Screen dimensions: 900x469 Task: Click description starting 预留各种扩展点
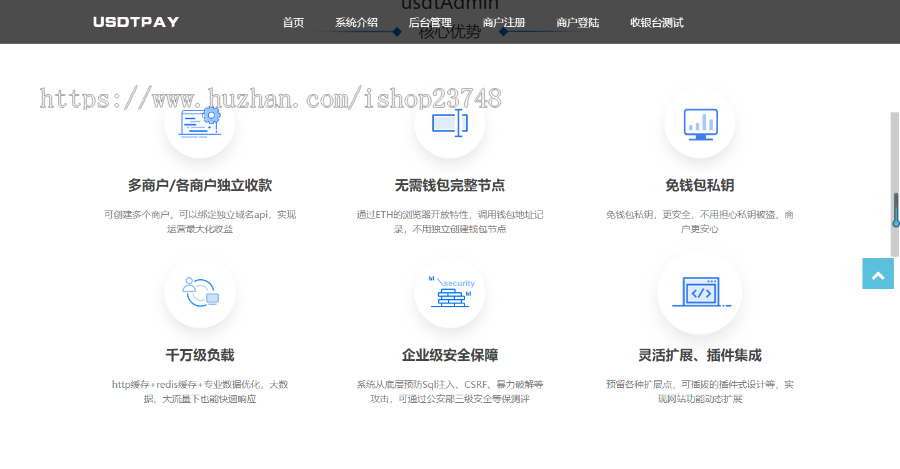pos(700,392)
